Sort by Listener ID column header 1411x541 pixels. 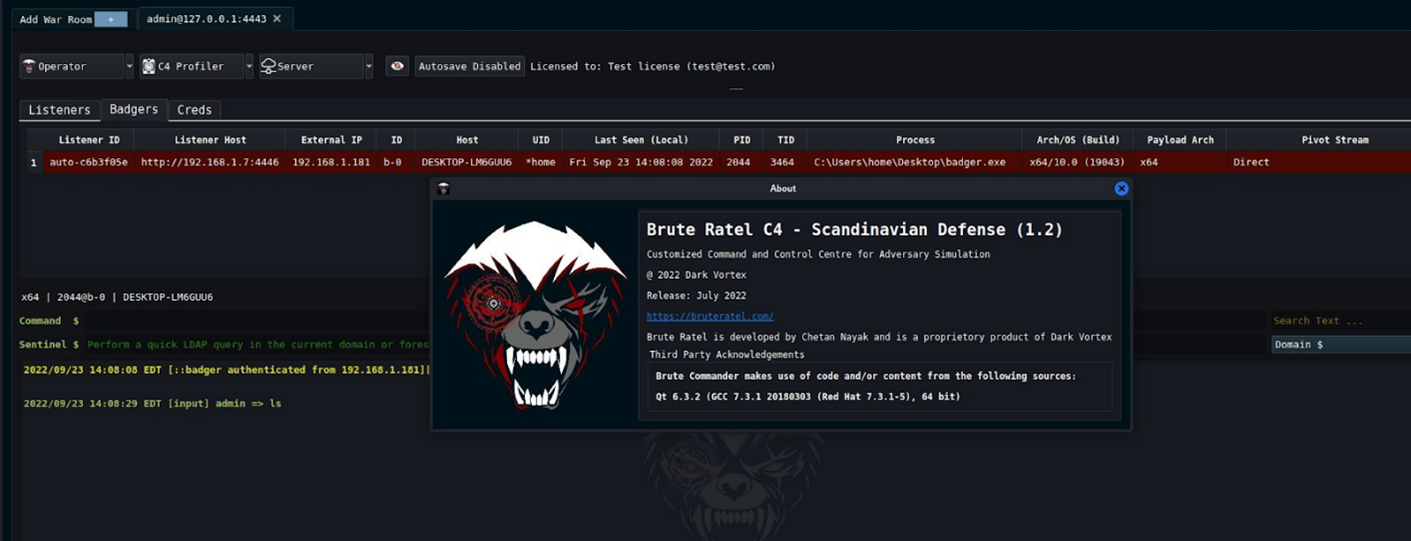88,140
